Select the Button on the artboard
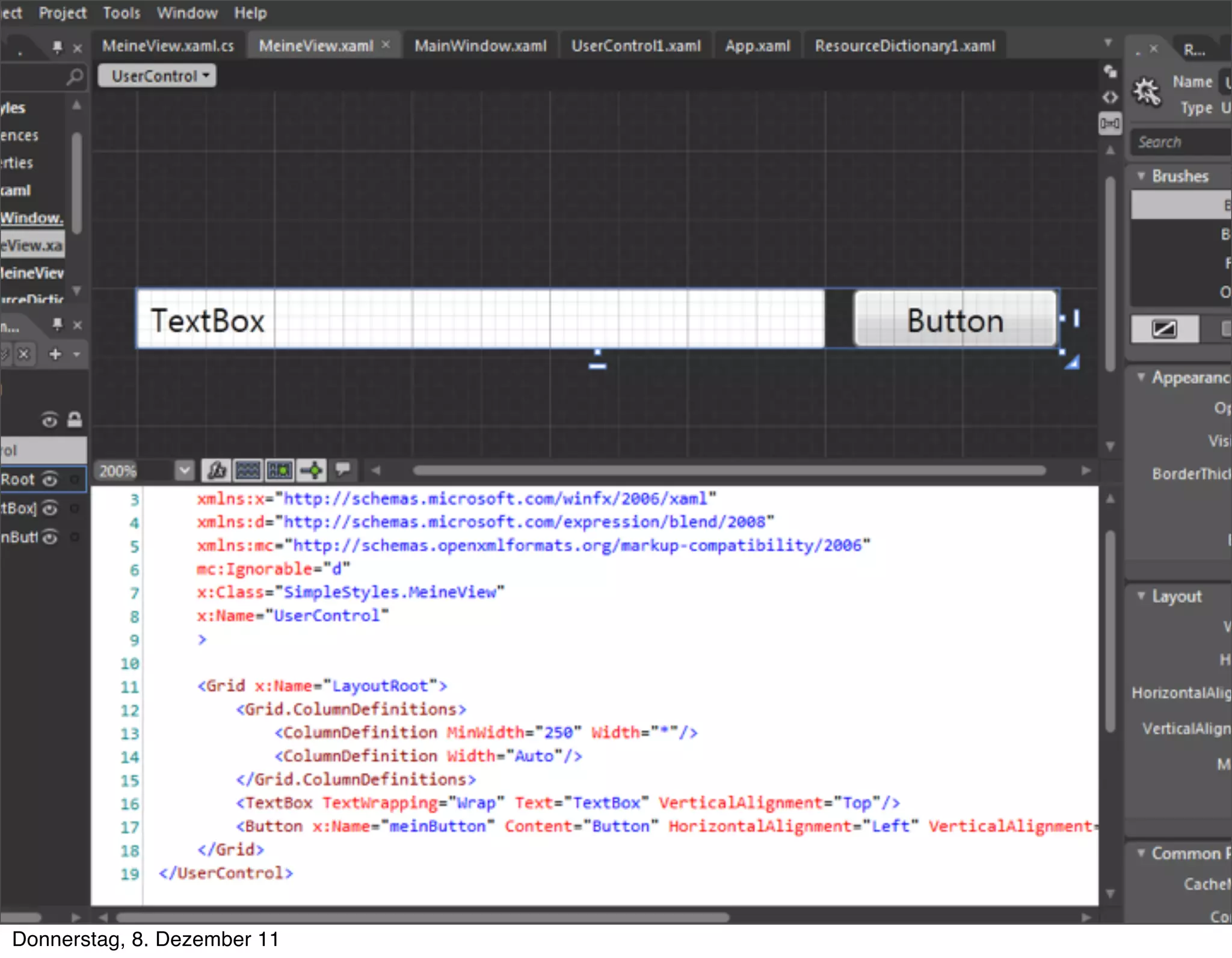1232x958 pixels. point(955,319)
